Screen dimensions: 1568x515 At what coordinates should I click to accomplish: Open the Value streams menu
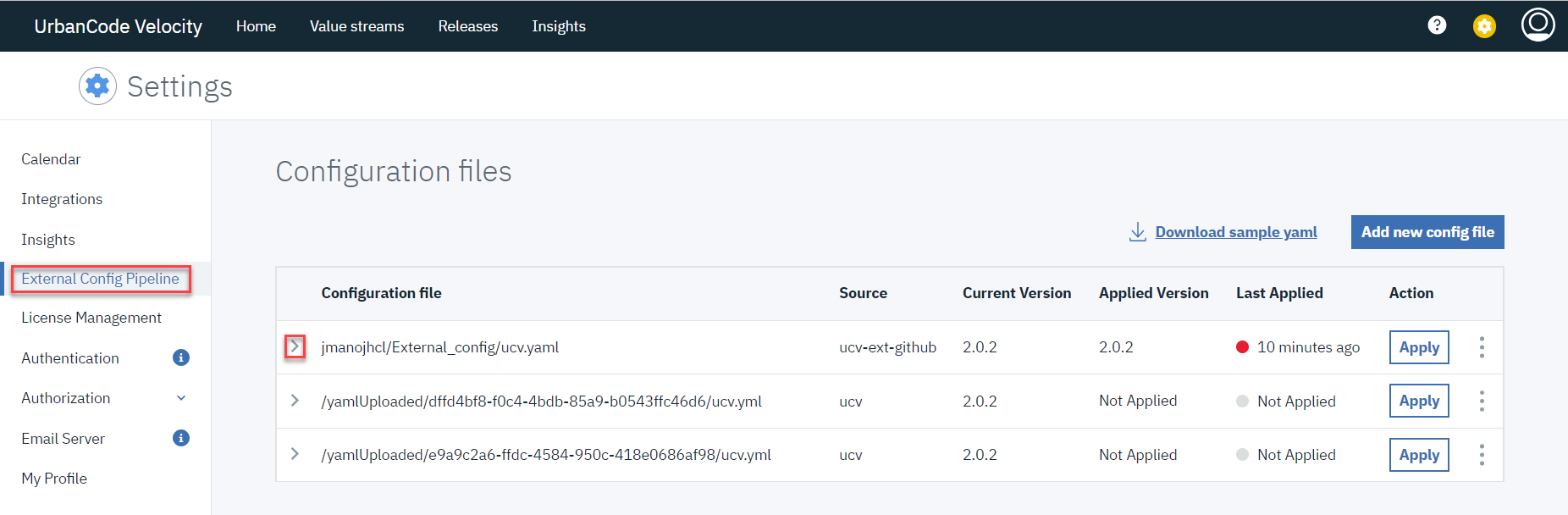pyautogui.click(x=356, y=26)
